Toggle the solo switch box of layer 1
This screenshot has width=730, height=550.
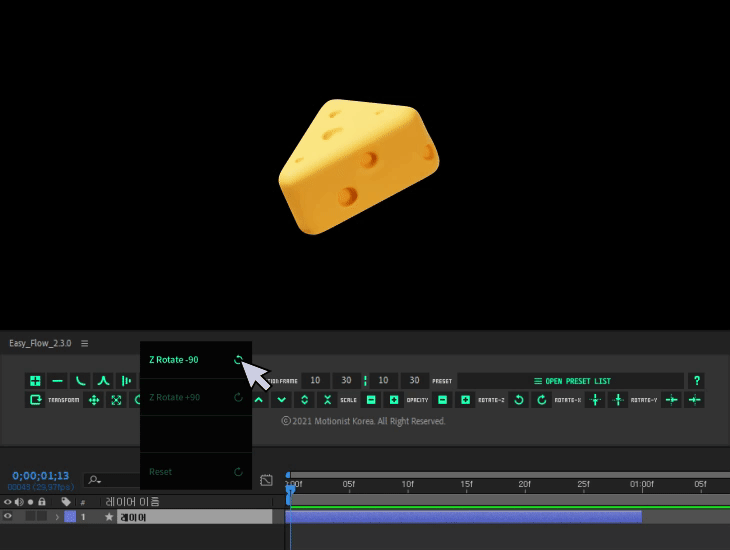click(x=30, y=516)
